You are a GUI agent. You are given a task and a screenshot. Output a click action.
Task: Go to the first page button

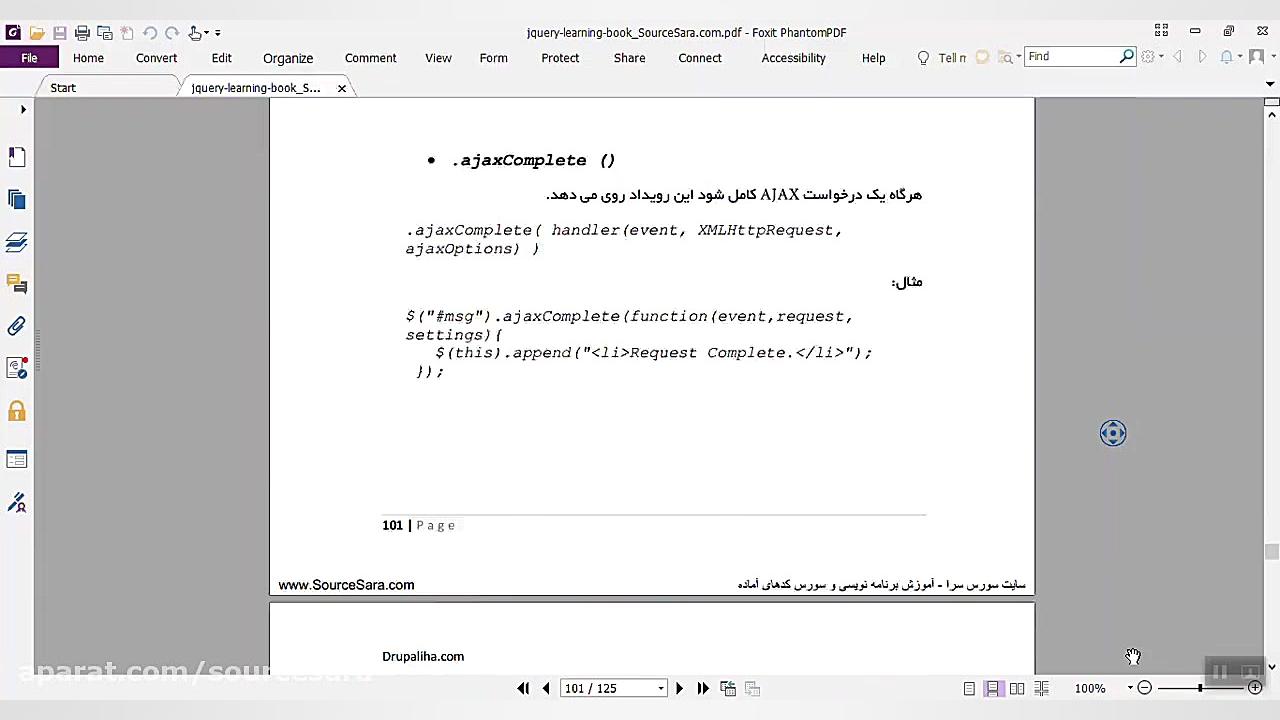click(x=523, y=688)
